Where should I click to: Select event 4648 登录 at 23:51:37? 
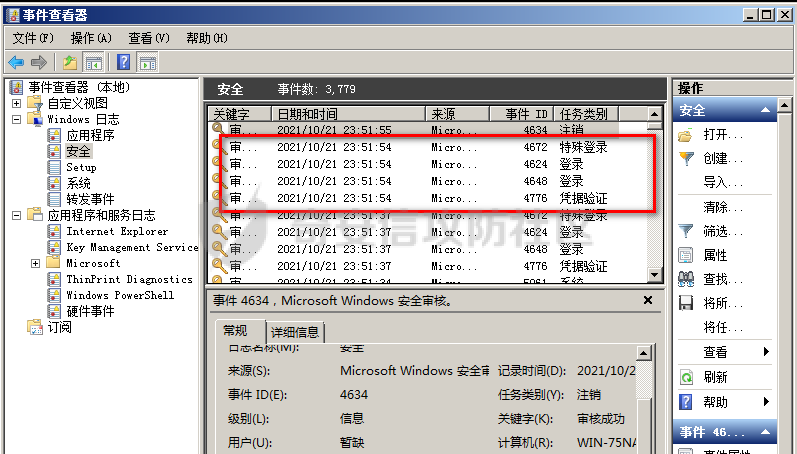[428, 249]
